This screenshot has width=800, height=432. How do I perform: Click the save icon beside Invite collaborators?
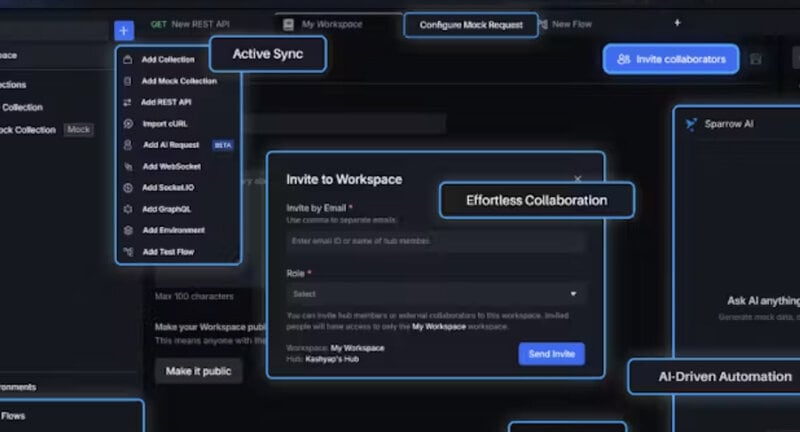[756, 59]
